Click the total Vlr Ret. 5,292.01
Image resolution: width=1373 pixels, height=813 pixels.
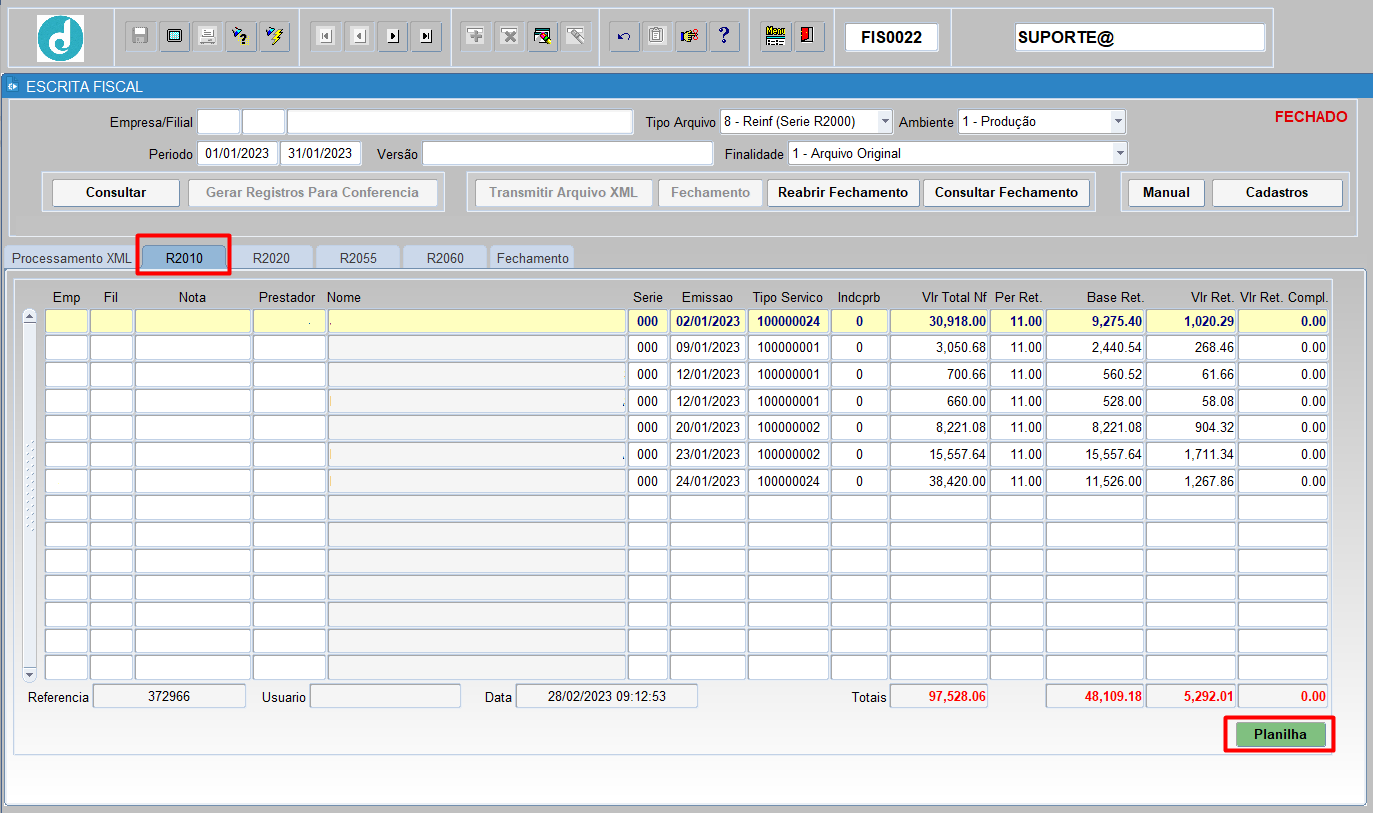click(1191, 696)
